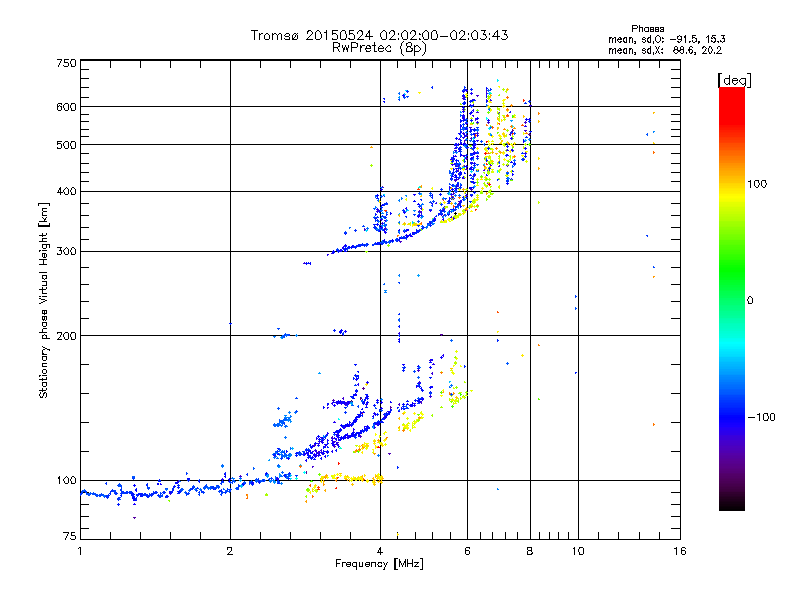This screenshot has height=600, width=800.
Task: Click the x-axis tick label '8'
Action: [530, 551]
